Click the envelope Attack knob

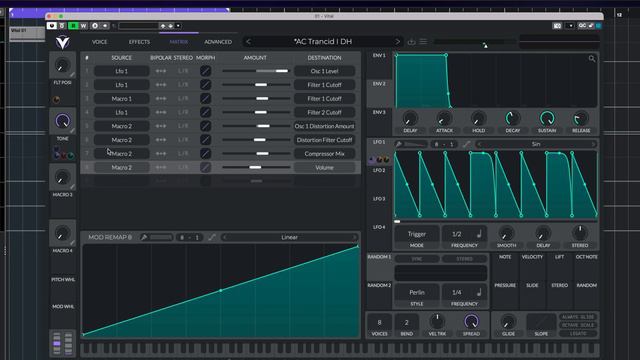click(x=444, y=119)
